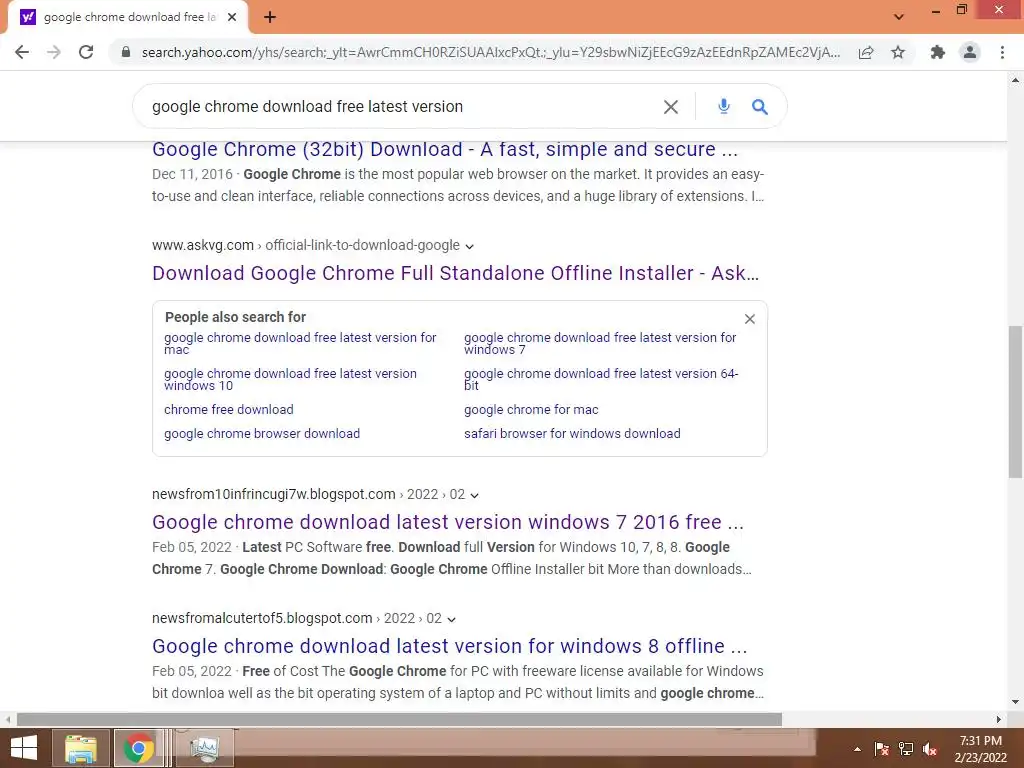Click the Yahoo search query input field
The height and width of the screenshot is (768, 1024).
tap(400, 106)
